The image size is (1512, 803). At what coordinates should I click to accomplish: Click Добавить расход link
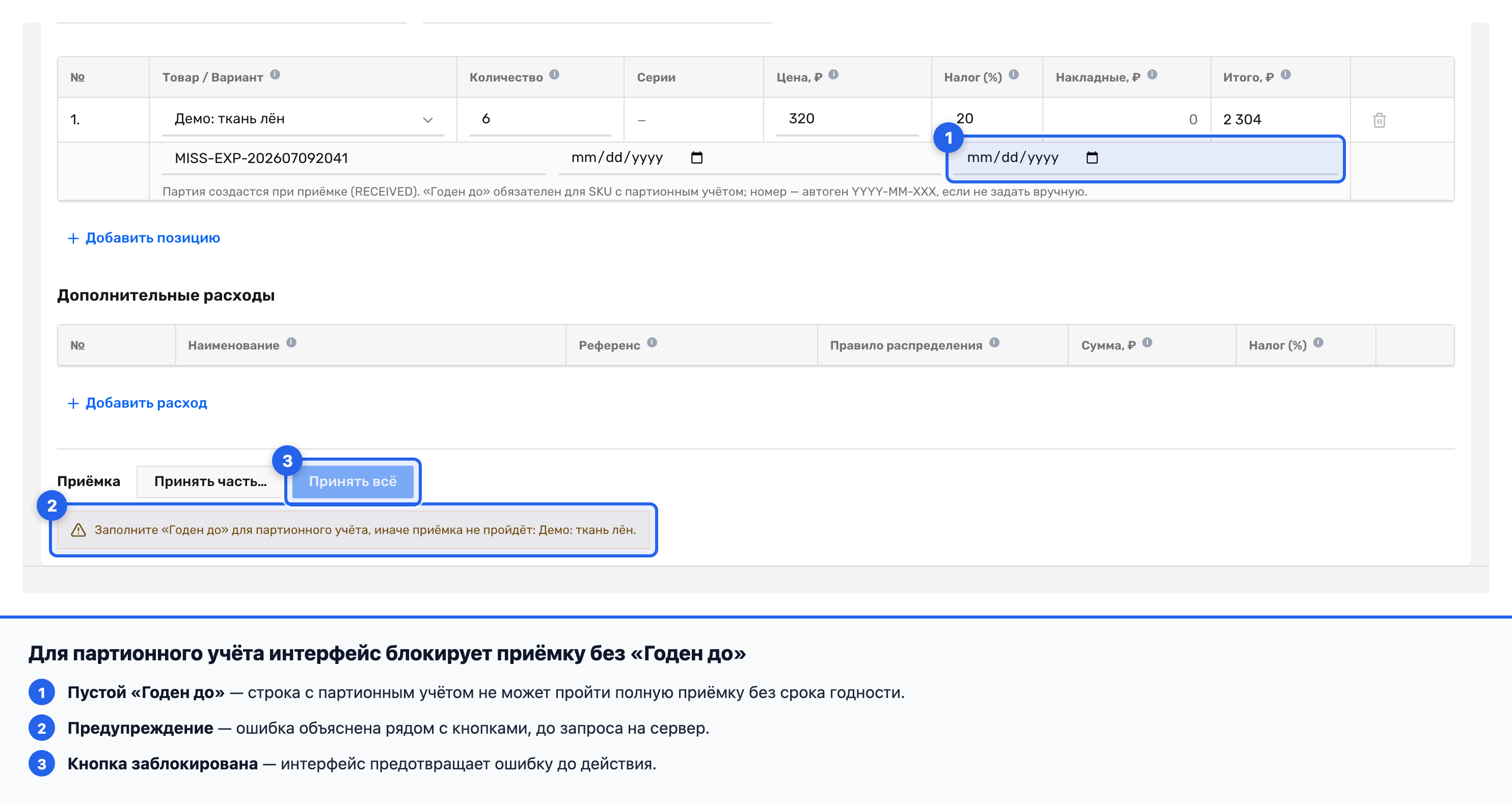coord(138,403)
